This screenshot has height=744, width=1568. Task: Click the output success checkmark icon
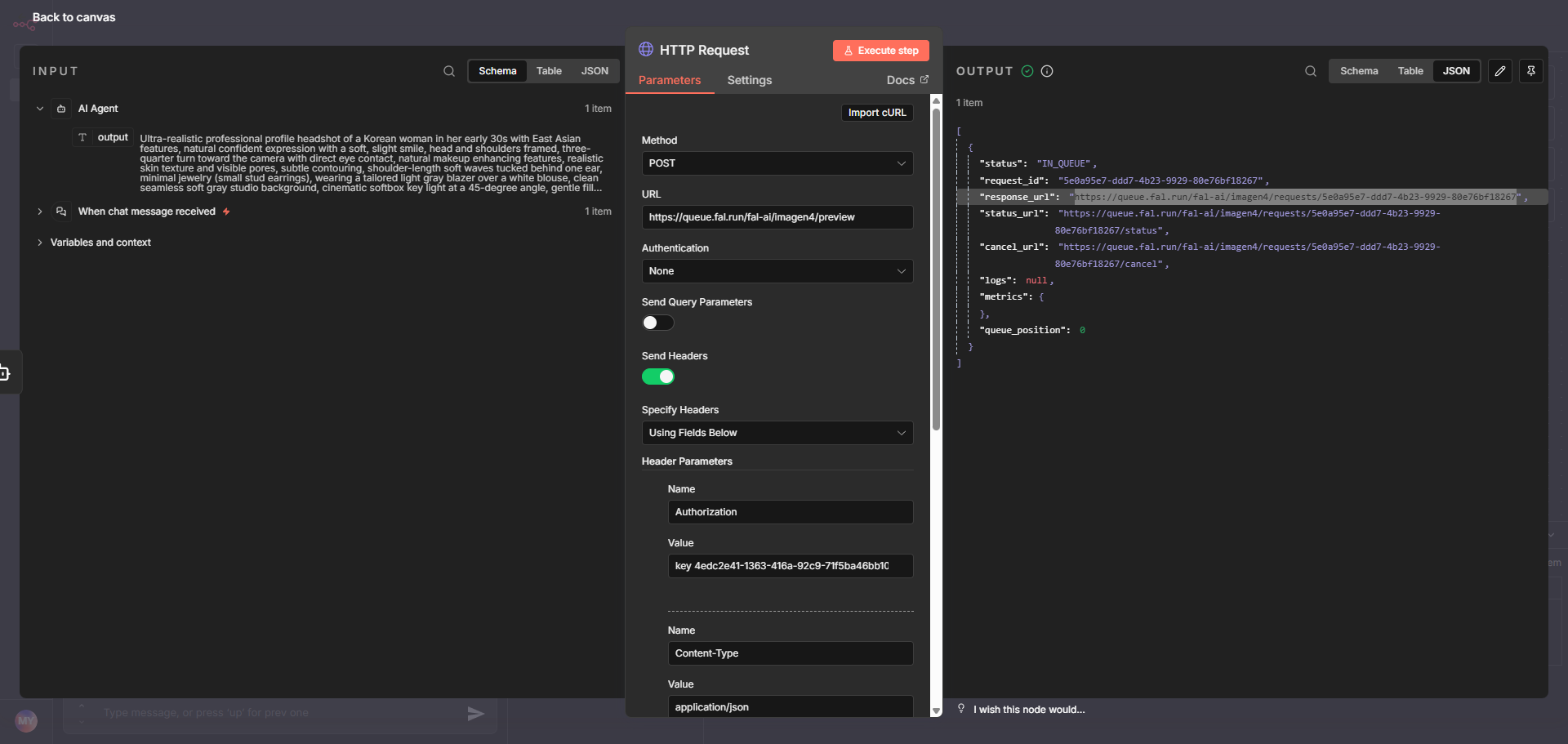tap(1027, 71)
